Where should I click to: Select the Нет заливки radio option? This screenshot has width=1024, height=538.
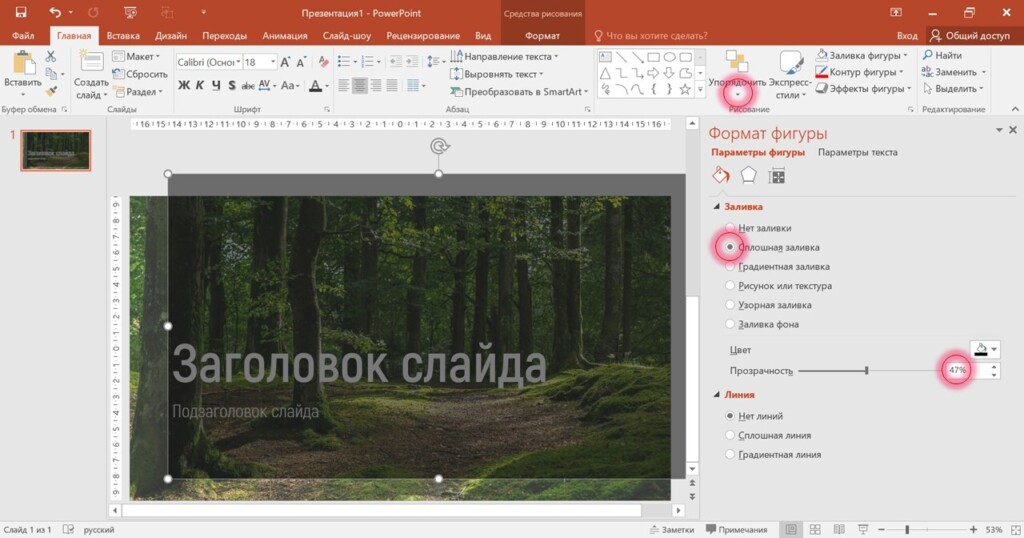point(731,228)
